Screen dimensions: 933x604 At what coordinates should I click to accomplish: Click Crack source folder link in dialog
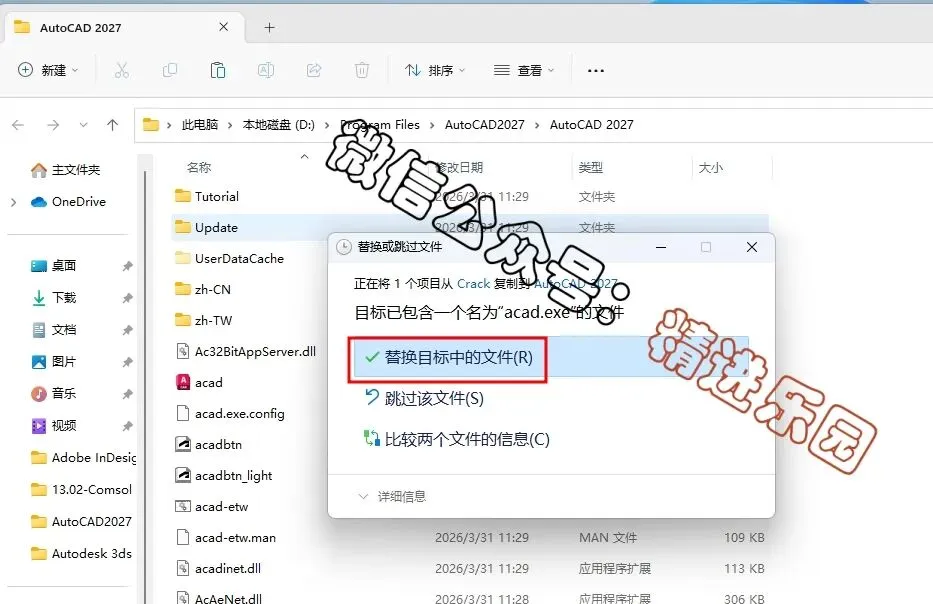click(x=474, y=284)
